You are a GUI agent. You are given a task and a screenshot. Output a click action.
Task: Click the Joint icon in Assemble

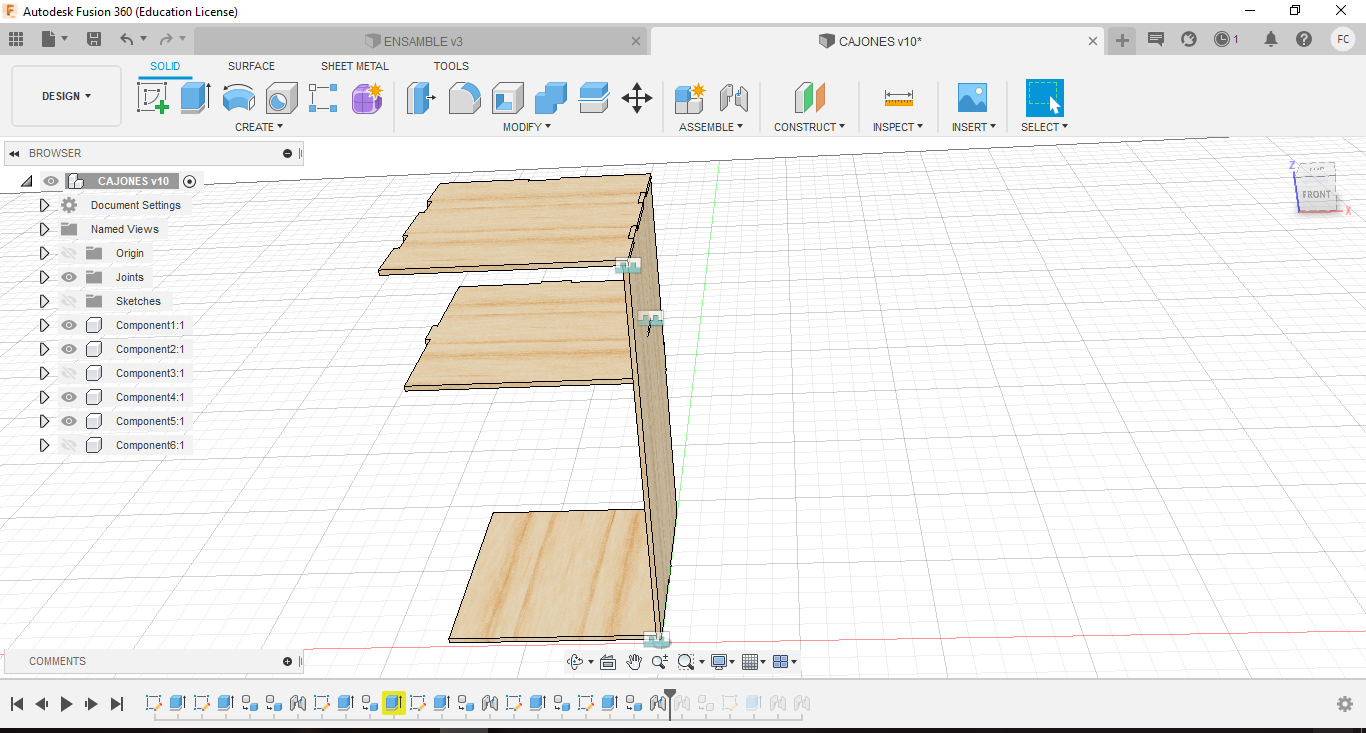pyautogui.click(x=734, y=98)
